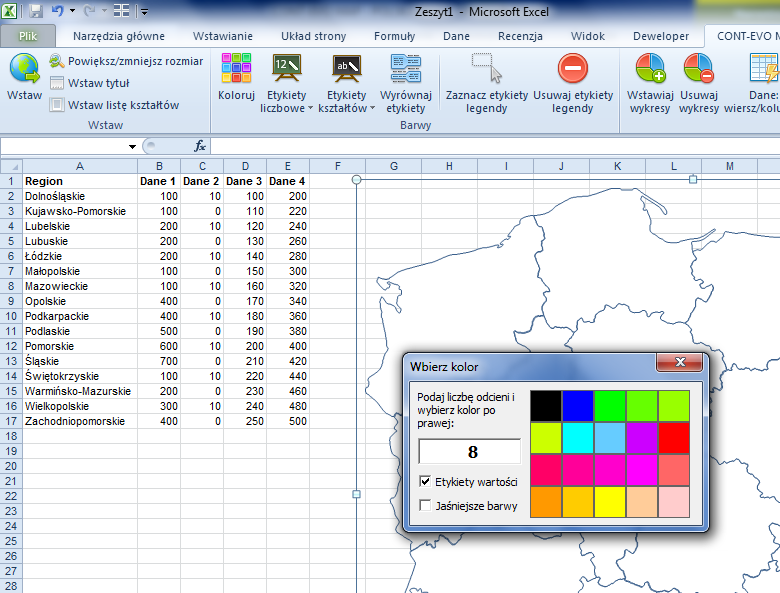Pick the red color swatch
Image resolution: width=780 pixels, height=593 pixels.
[x=674, y=438]
